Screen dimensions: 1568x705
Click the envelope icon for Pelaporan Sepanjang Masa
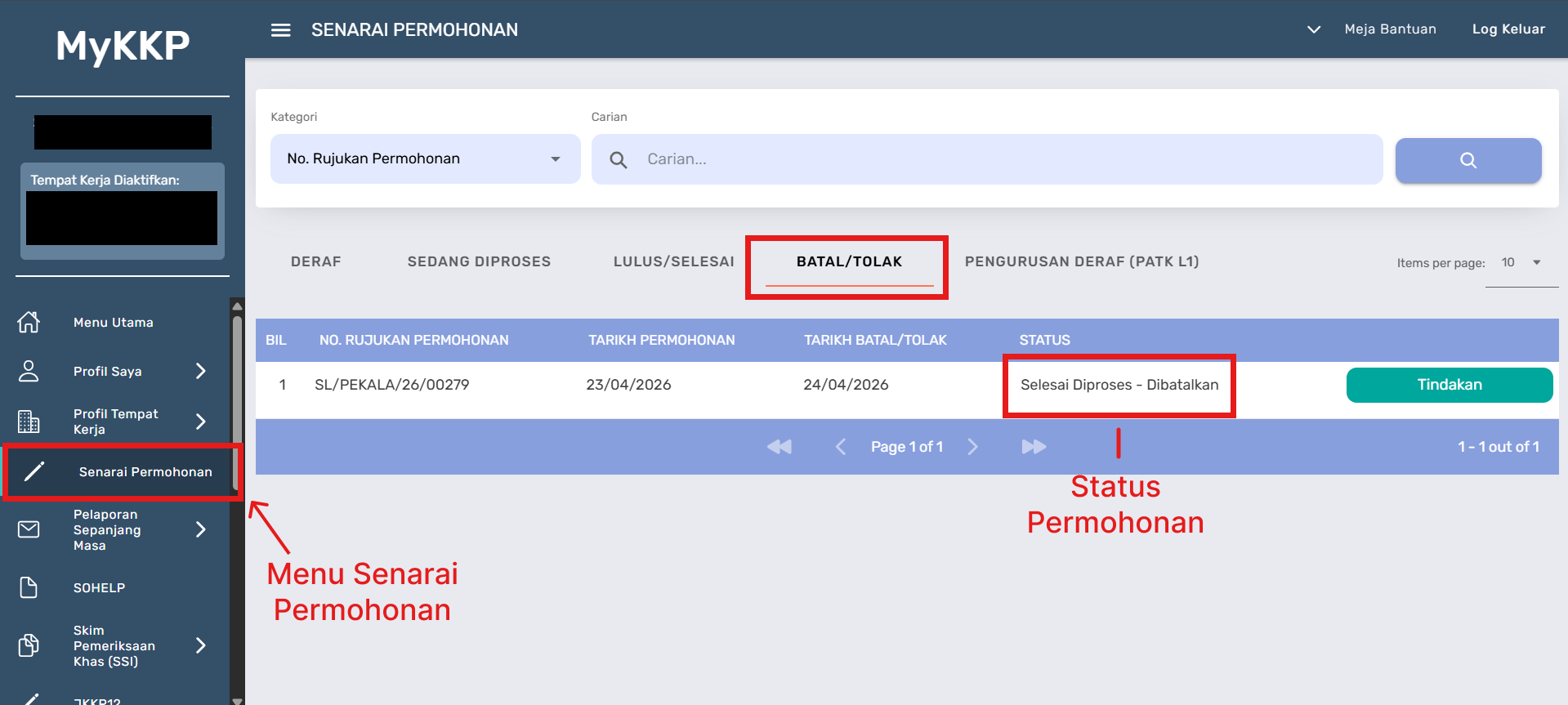pyautogui.click(x=29, y=529)
